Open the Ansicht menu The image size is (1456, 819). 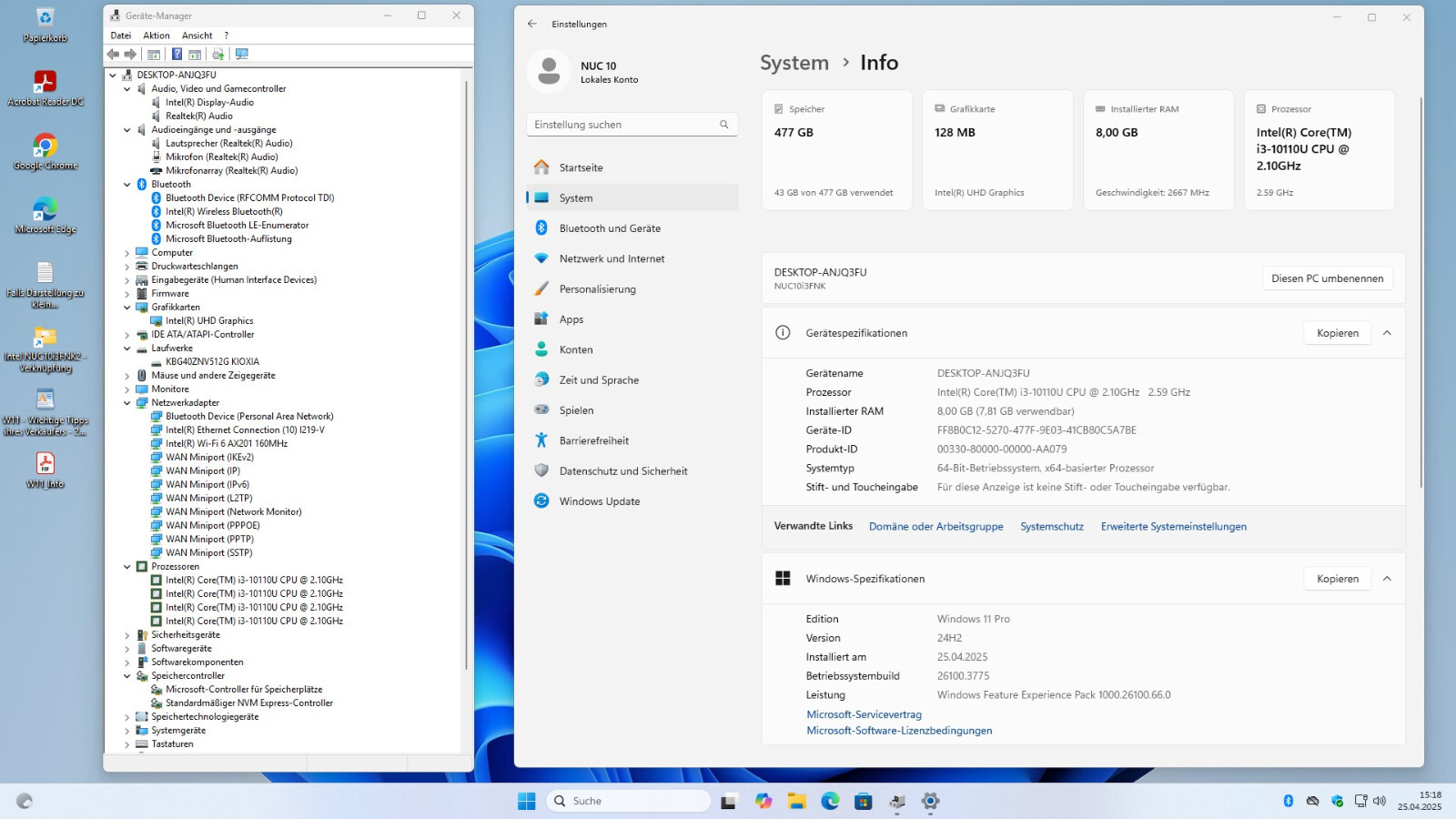pos(197,35)
